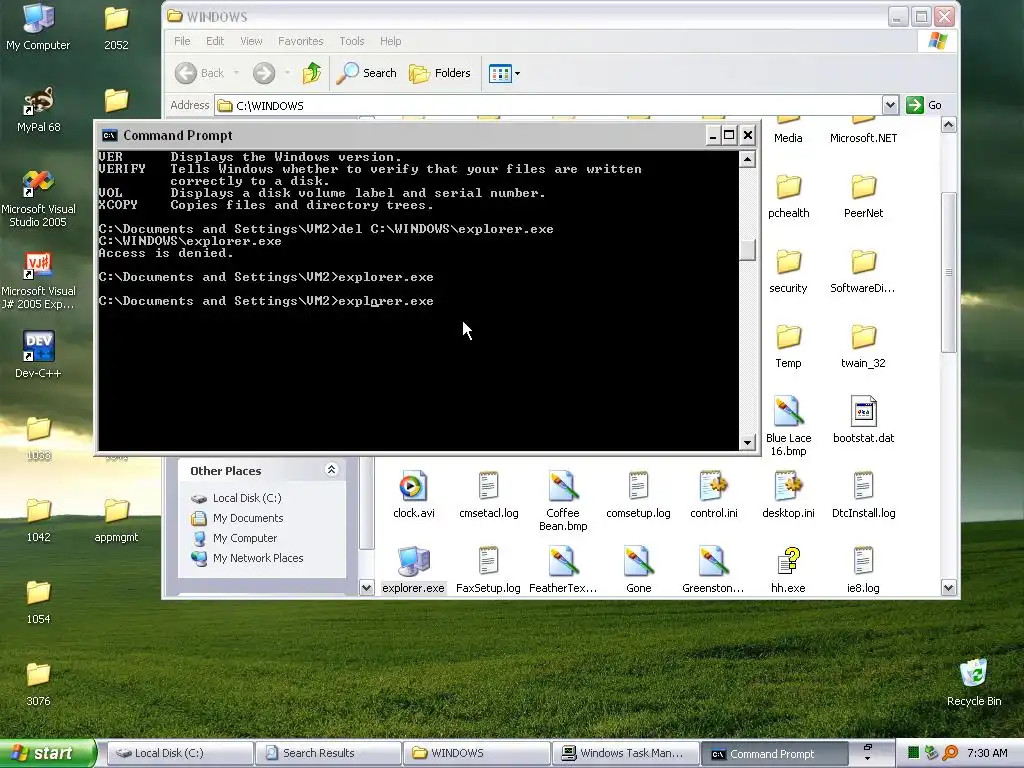1024x768 pixels.
Task: Select the Temp folder
Action: click(x=788, y=346)
